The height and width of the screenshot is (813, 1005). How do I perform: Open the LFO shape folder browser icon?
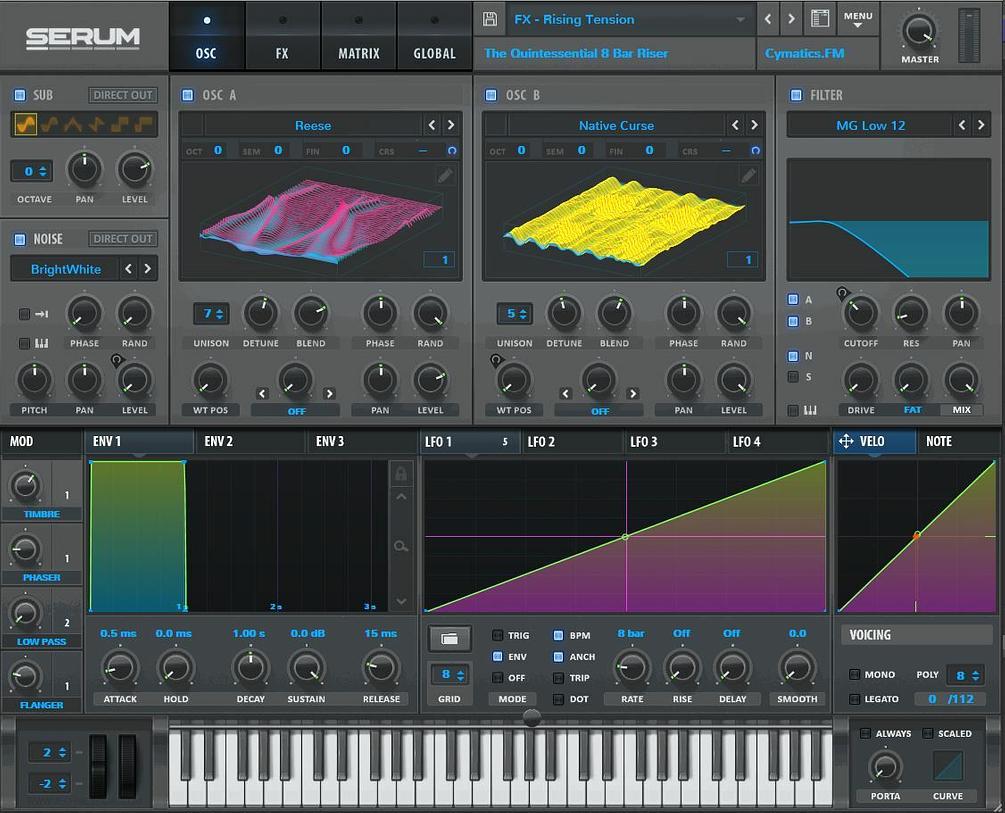(448, 638)
